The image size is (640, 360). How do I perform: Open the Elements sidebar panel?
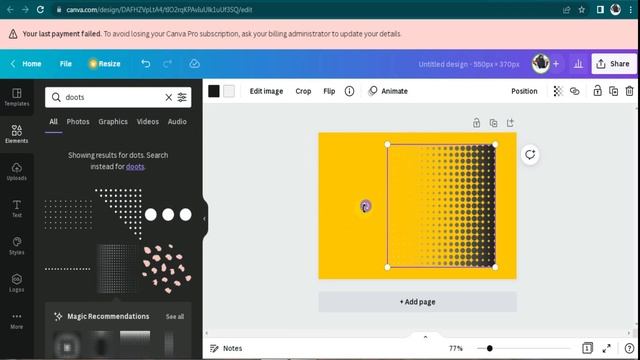click(x=17, y=134)
